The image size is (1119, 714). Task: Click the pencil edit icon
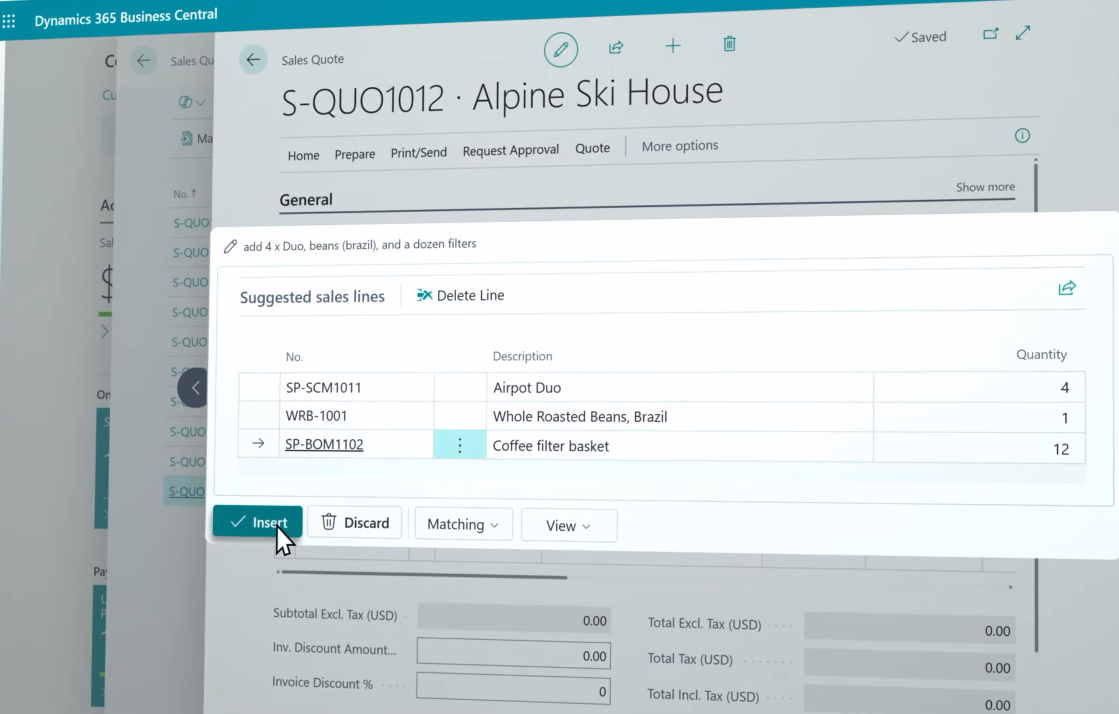tap(561, 49)
